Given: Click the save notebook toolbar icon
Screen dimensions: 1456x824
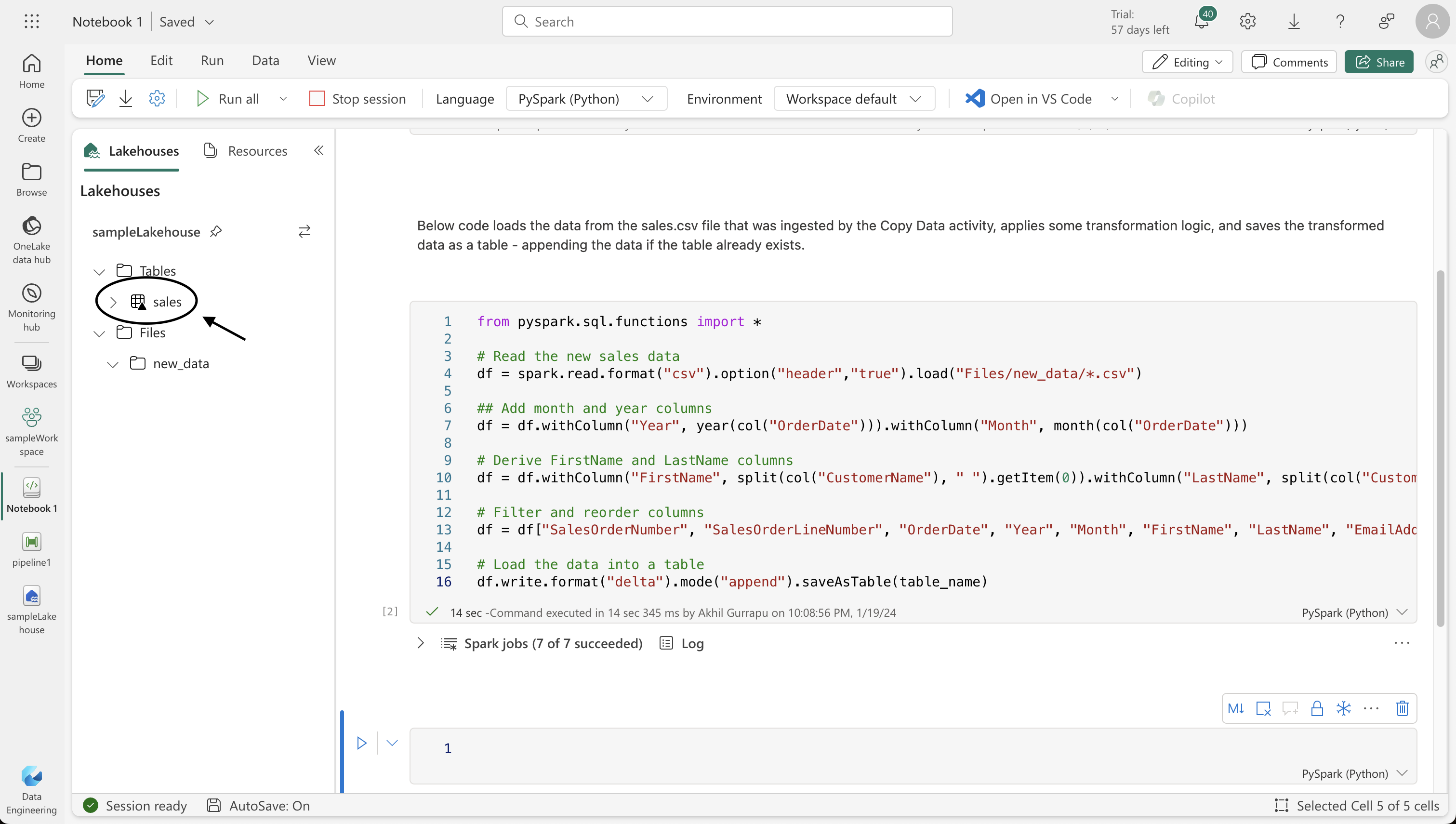Looking at the screenshot, I should (x=95, y=98).
